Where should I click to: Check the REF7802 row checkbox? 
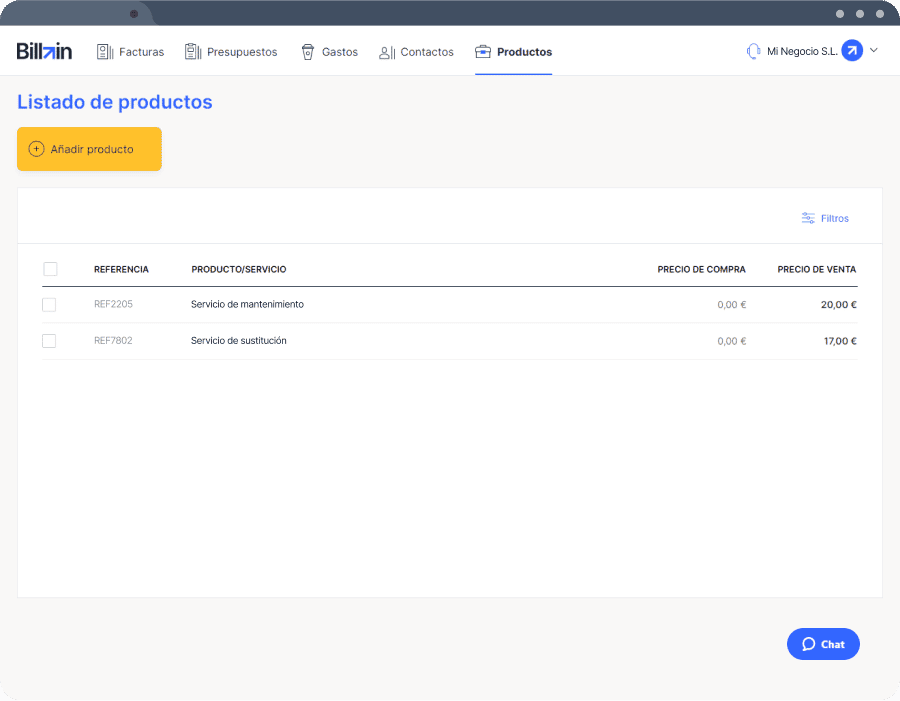pos(49,341)
